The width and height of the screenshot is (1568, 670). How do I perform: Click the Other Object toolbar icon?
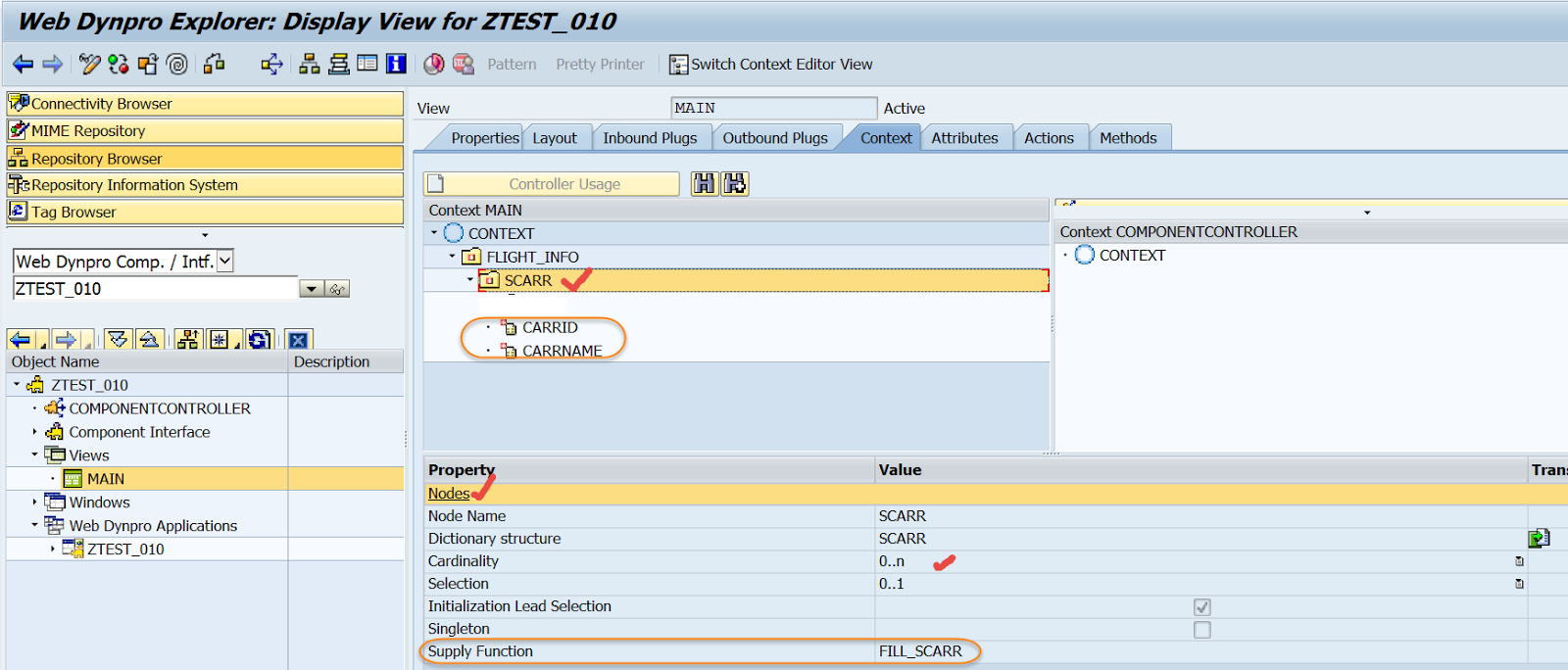[148, 65]
